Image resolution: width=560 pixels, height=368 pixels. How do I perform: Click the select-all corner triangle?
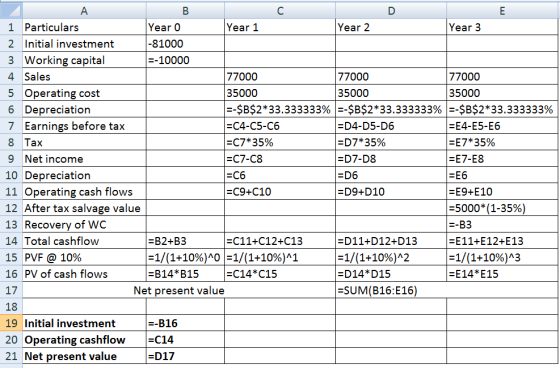(11, 11)
